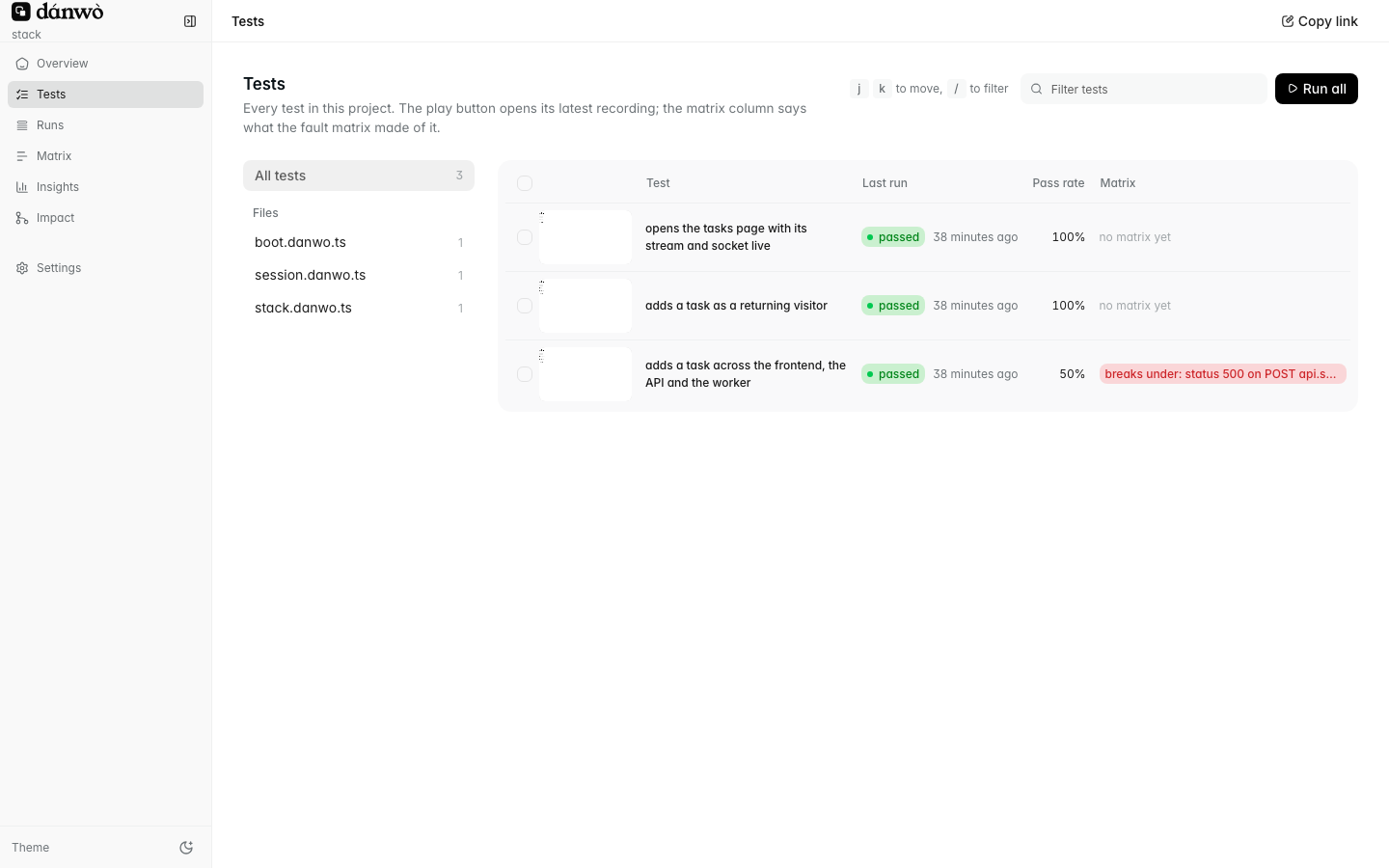Open recording thumbnail for 'opens the tasks page'
This screenshot has width=1389, height=868.
[x=586, y=237]
